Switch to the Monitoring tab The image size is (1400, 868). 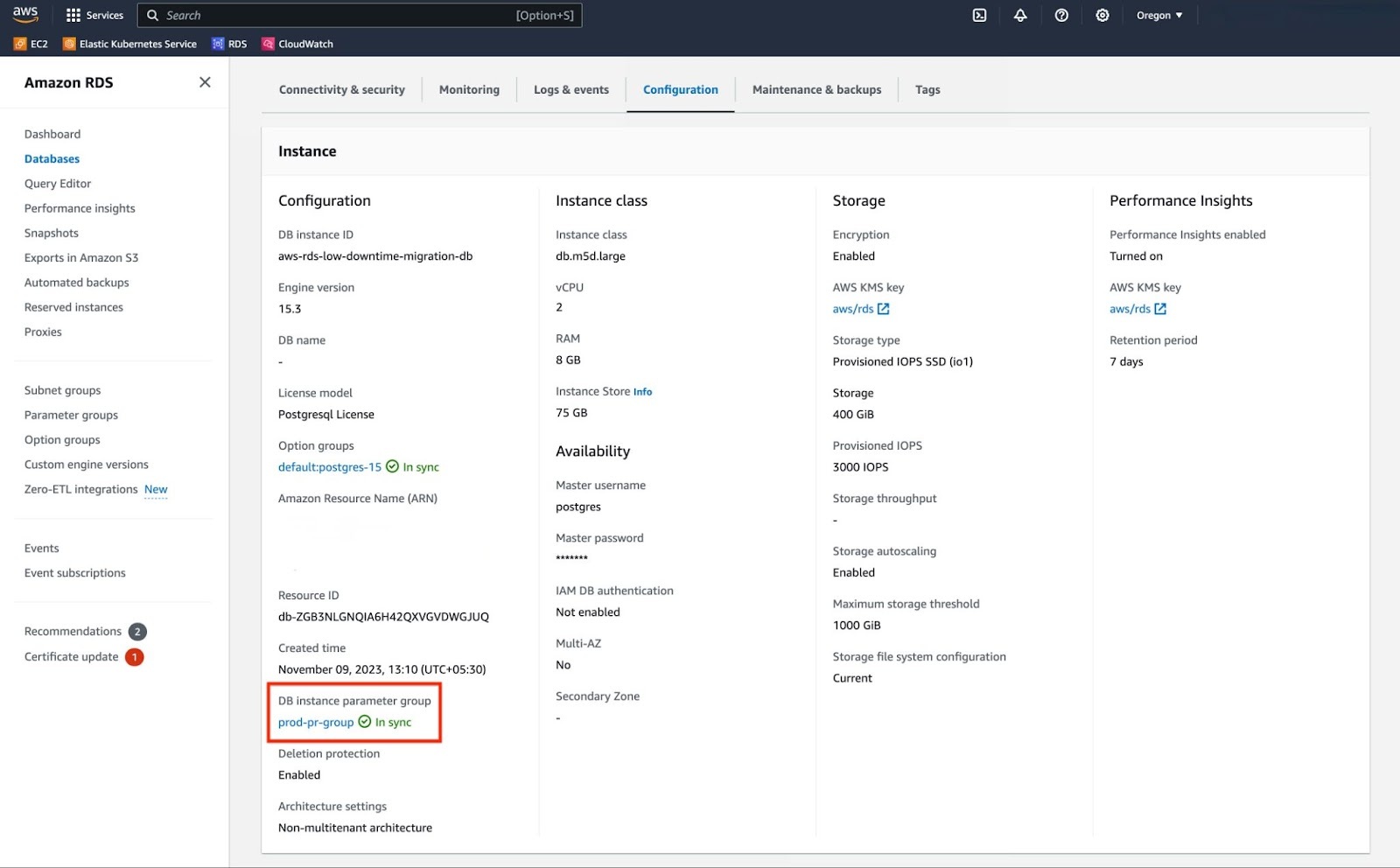click(x=469, y=89)
